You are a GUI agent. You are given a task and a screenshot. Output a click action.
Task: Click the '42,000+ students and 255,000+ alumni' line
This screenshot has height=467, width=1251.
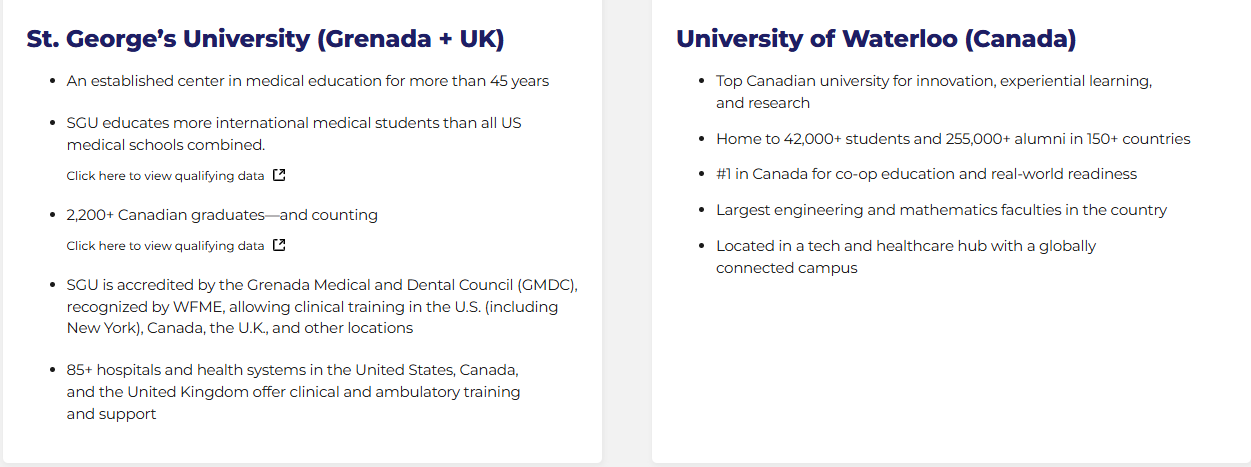pyautogui.click(x=953, y=139)
